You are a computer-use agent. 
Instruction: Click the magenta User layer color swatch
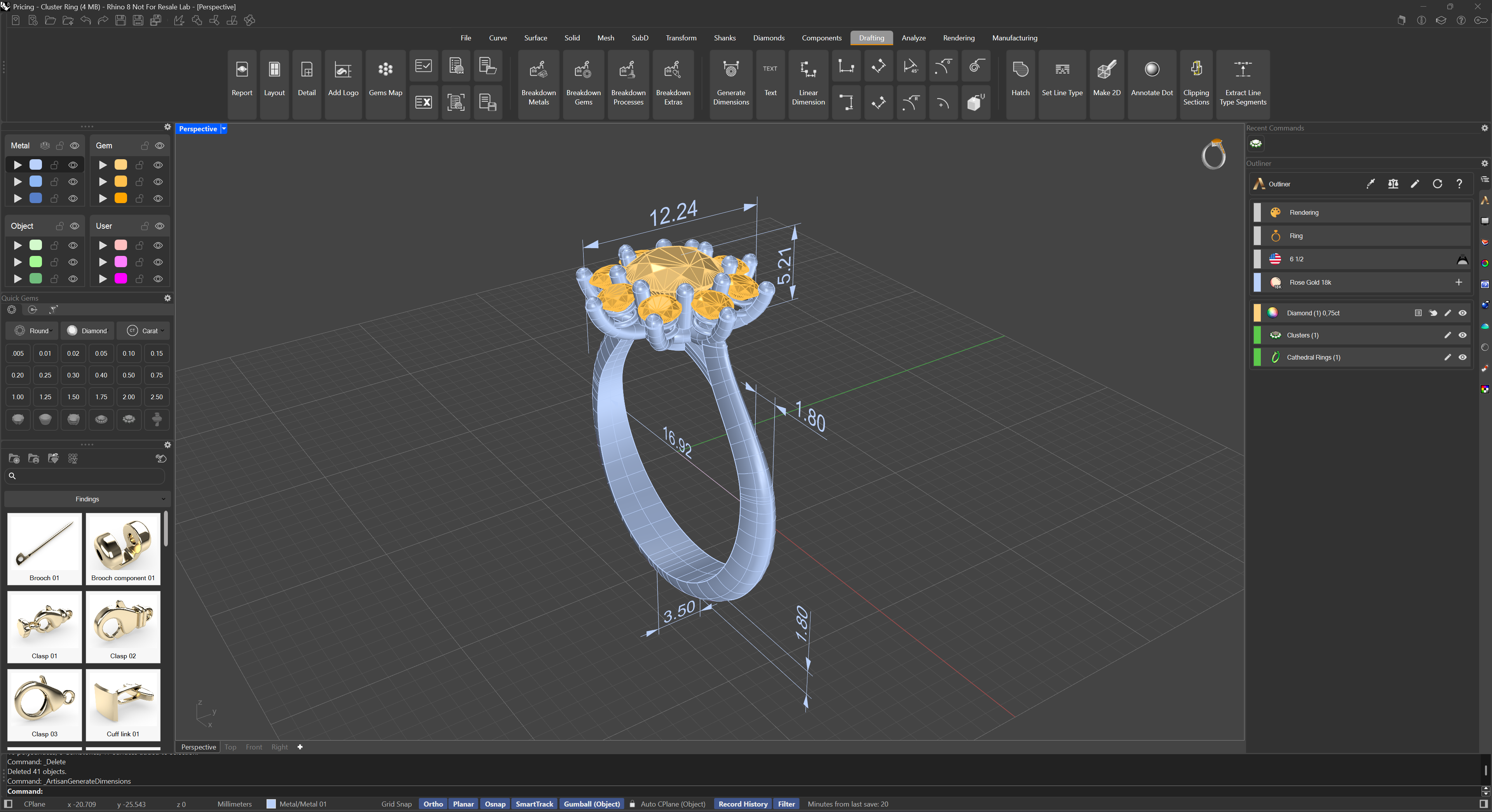click(x=120, y=278)
